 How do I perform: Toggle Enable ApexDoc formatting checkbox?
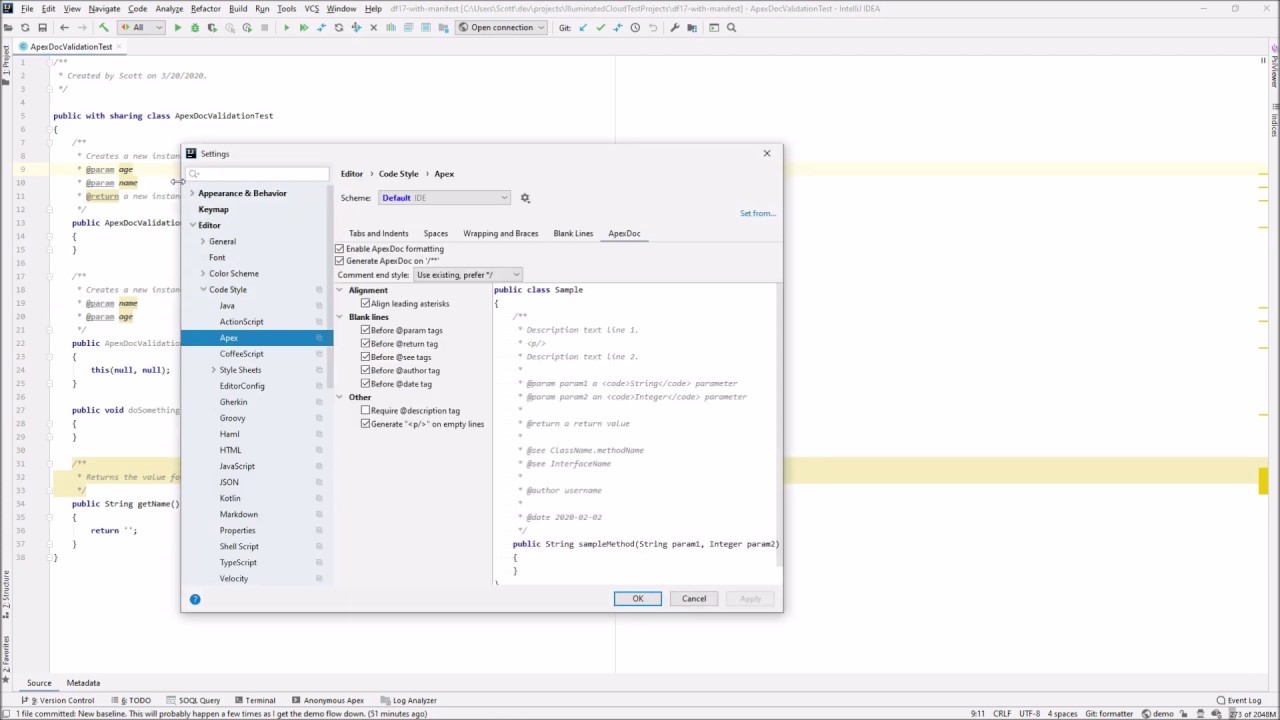[x=340, y=249]
